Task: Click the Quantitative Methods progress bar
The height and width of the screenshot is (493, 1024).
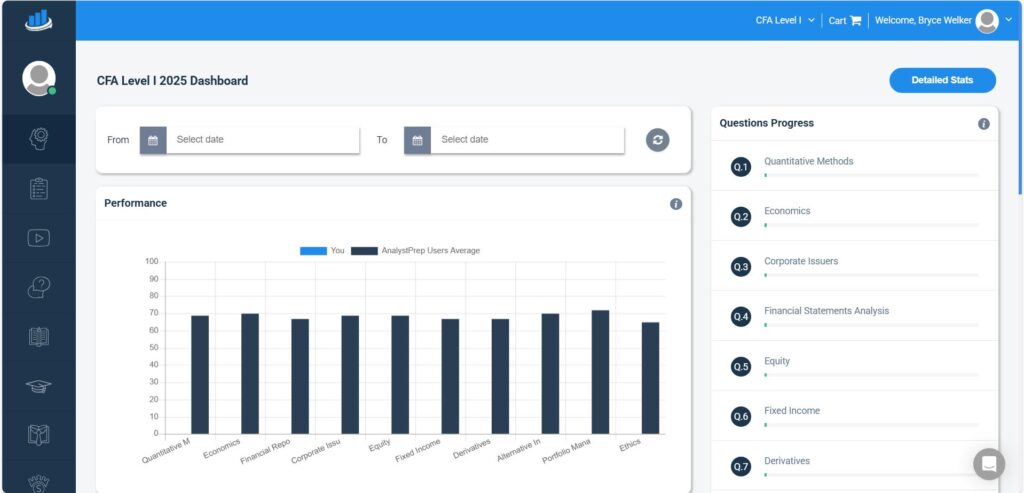Action: (x=871, y=175)
